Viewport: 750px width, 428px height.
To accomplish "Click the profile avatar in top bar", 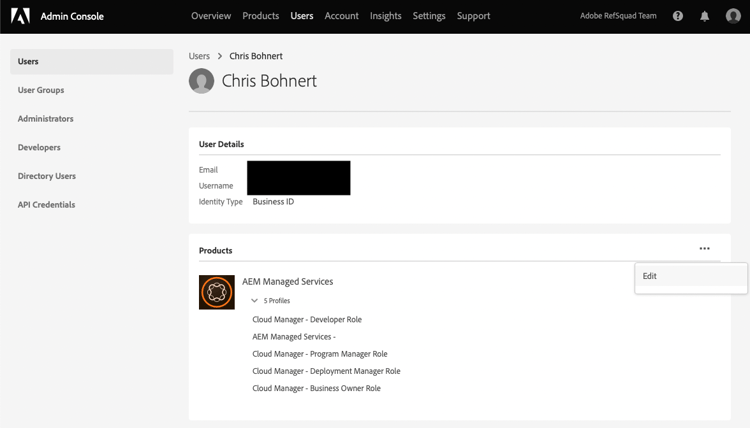I will 733,16.
